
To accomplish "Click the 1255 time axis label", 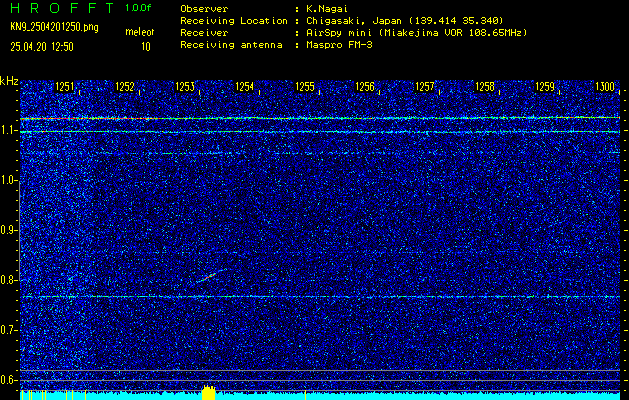I will [305, 87].
